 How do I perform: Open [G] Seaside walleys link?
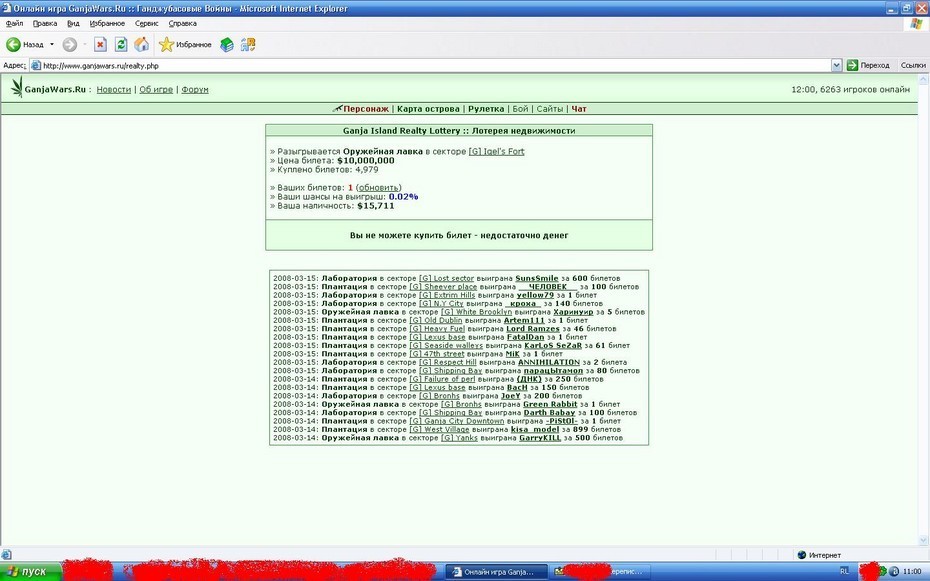click(x=446, y=345)
